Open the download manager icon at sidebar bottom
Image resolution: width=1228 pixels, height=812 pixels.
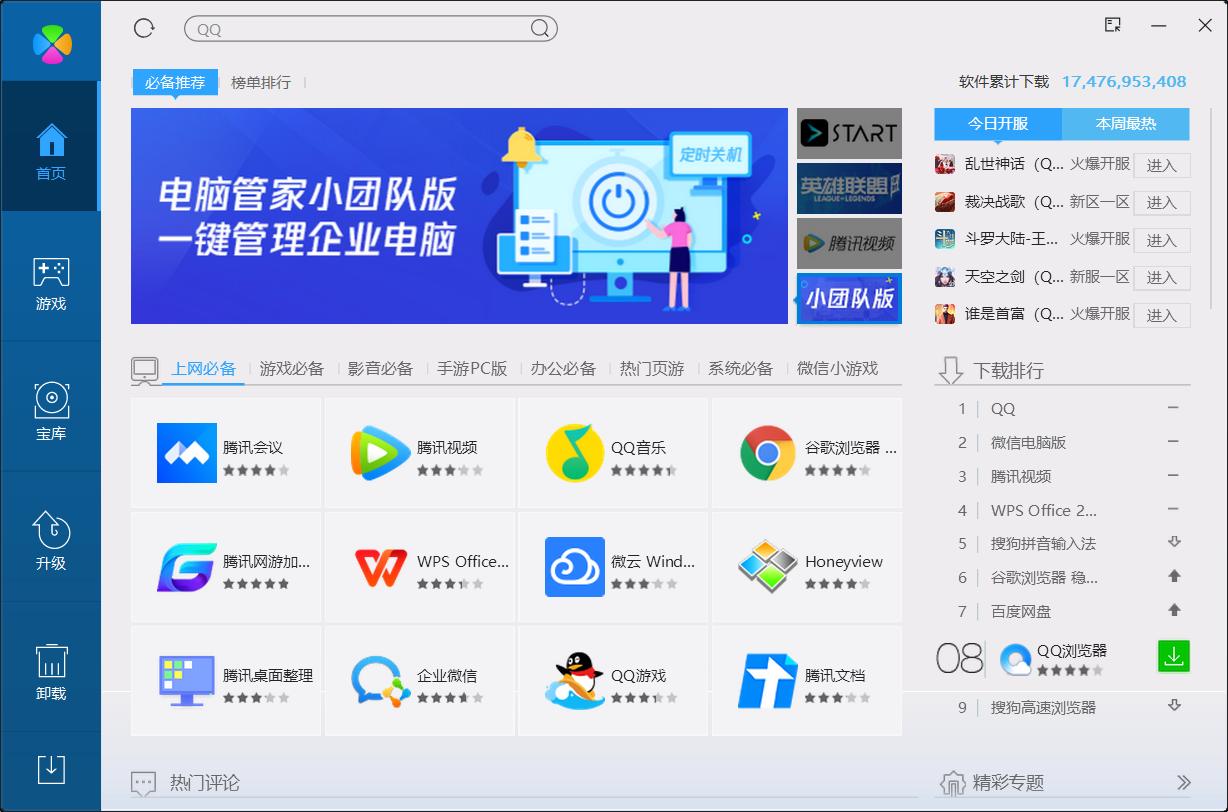coord(50,770)
